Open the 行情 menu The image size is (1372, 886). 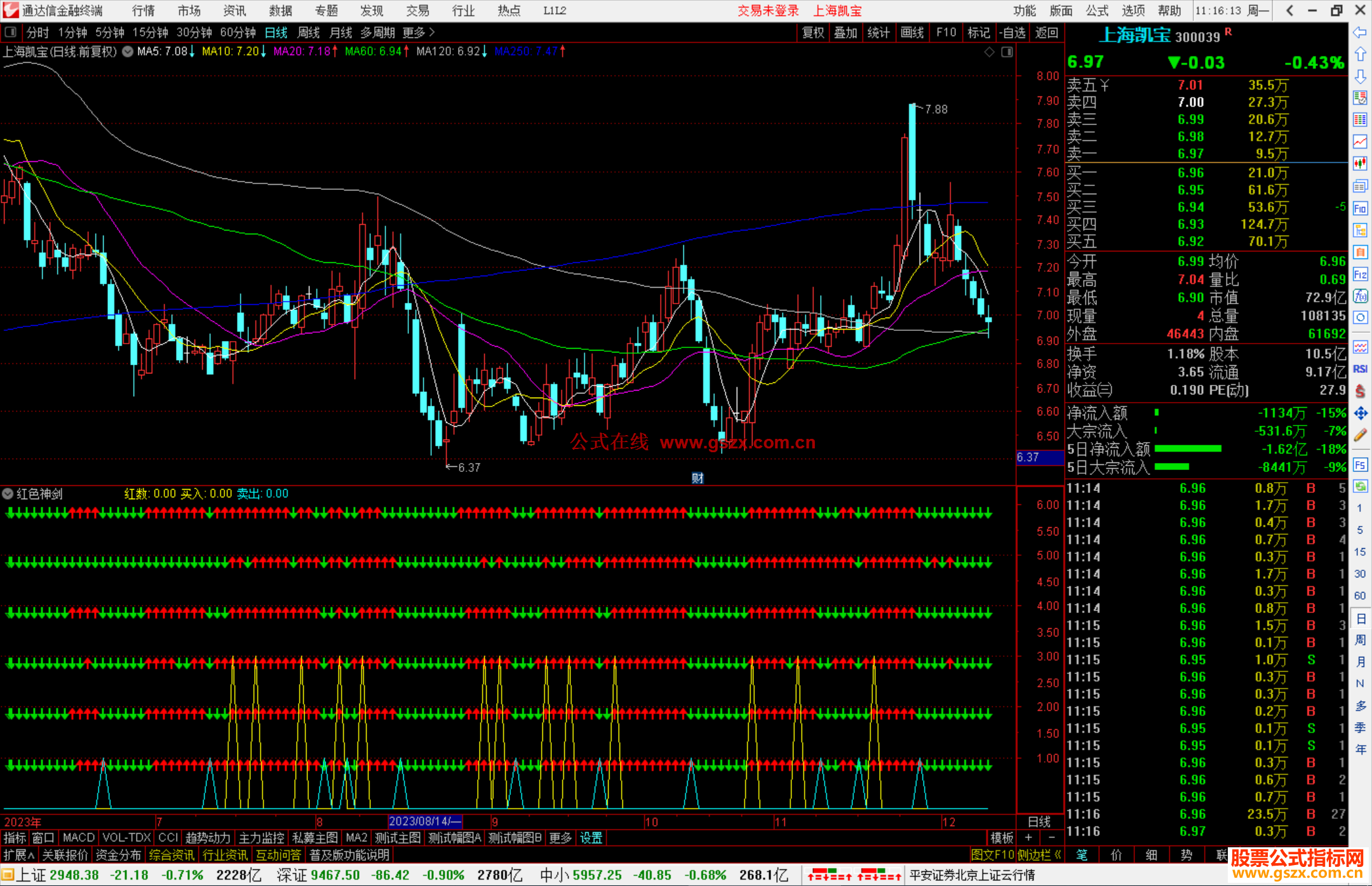point(143,11)
